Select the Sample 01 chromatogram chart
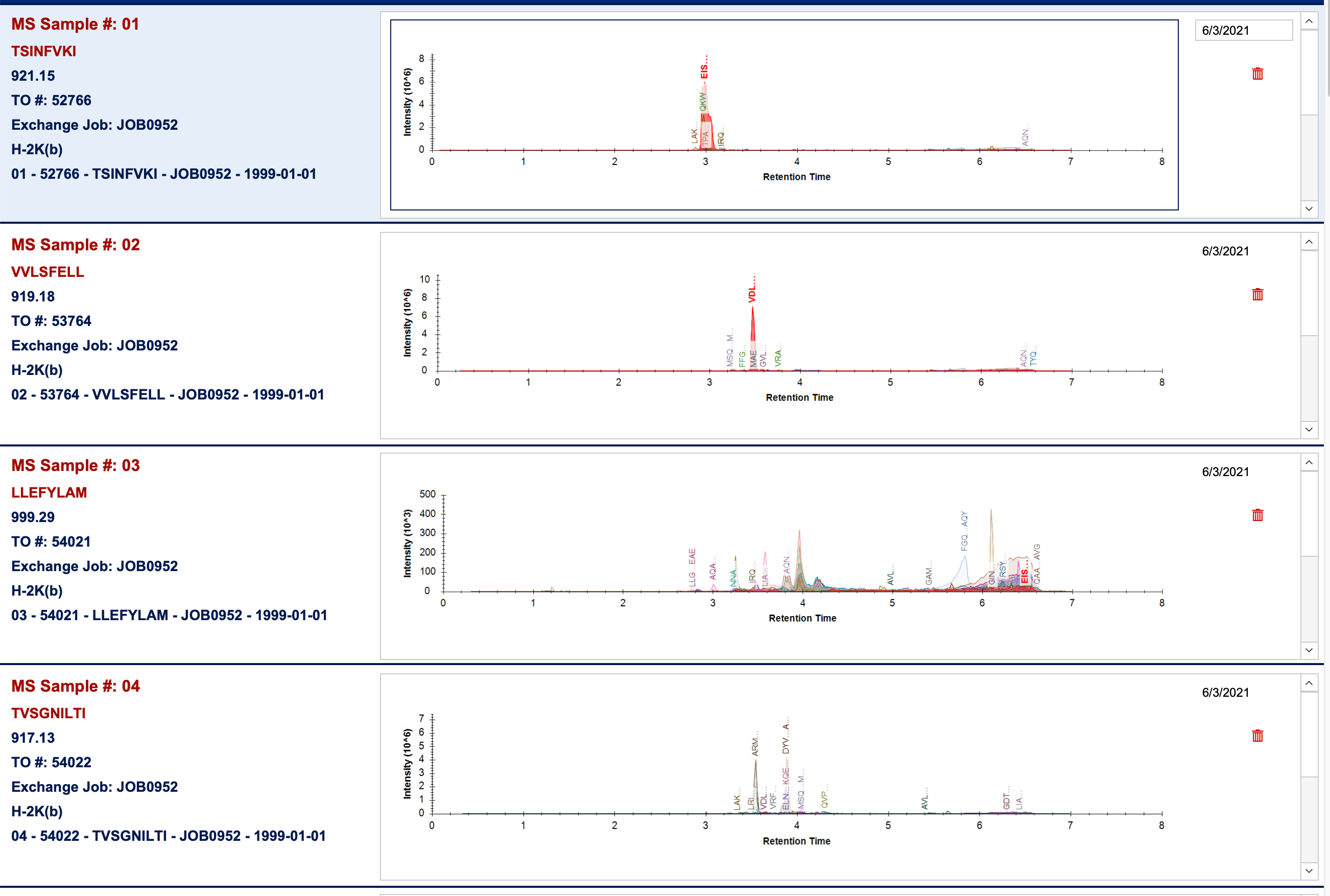This screenshot has height=896, width=1330. point(783,114)
